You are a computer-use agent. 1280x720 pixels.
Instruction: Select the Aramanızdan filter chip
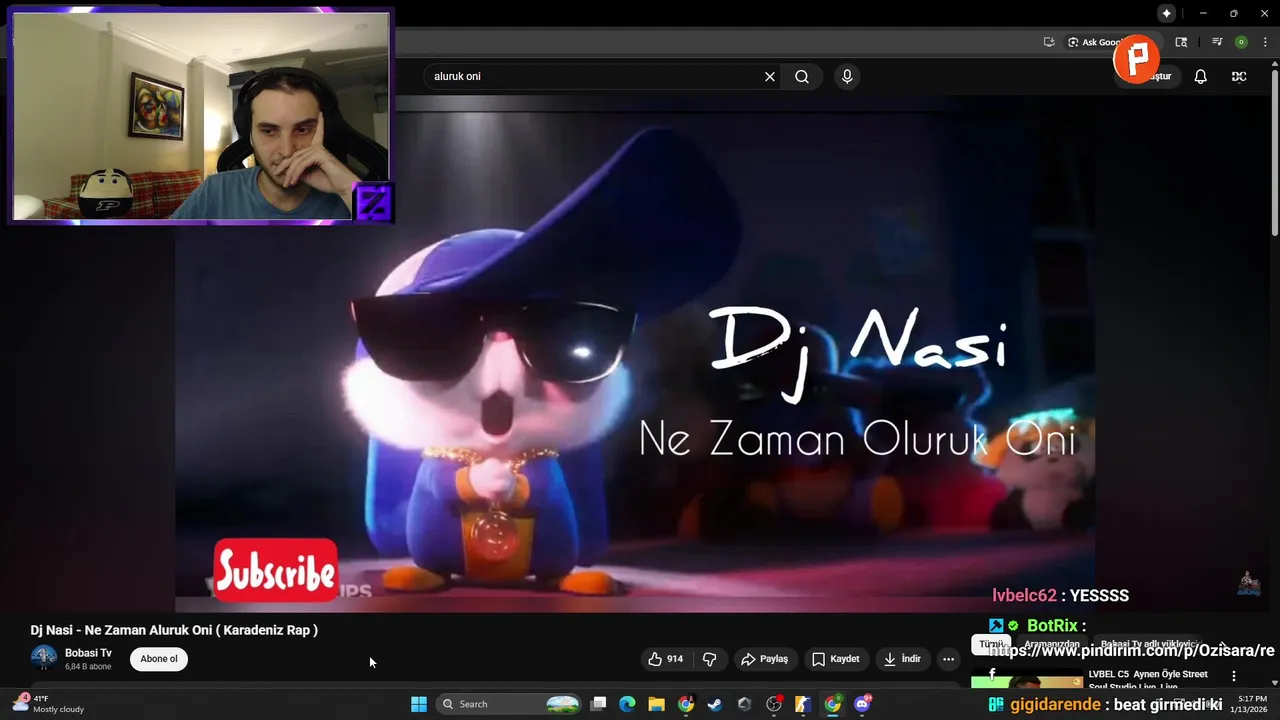tap(1052, 644)
